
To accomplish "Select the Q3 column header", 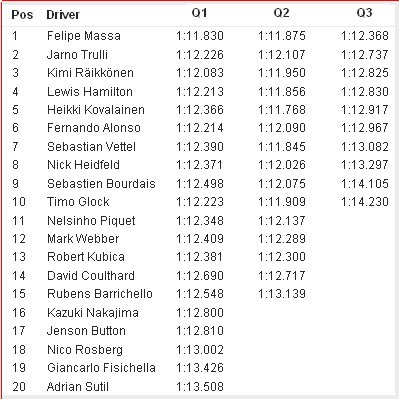I will pyautogui.click(x=364, y=13).
